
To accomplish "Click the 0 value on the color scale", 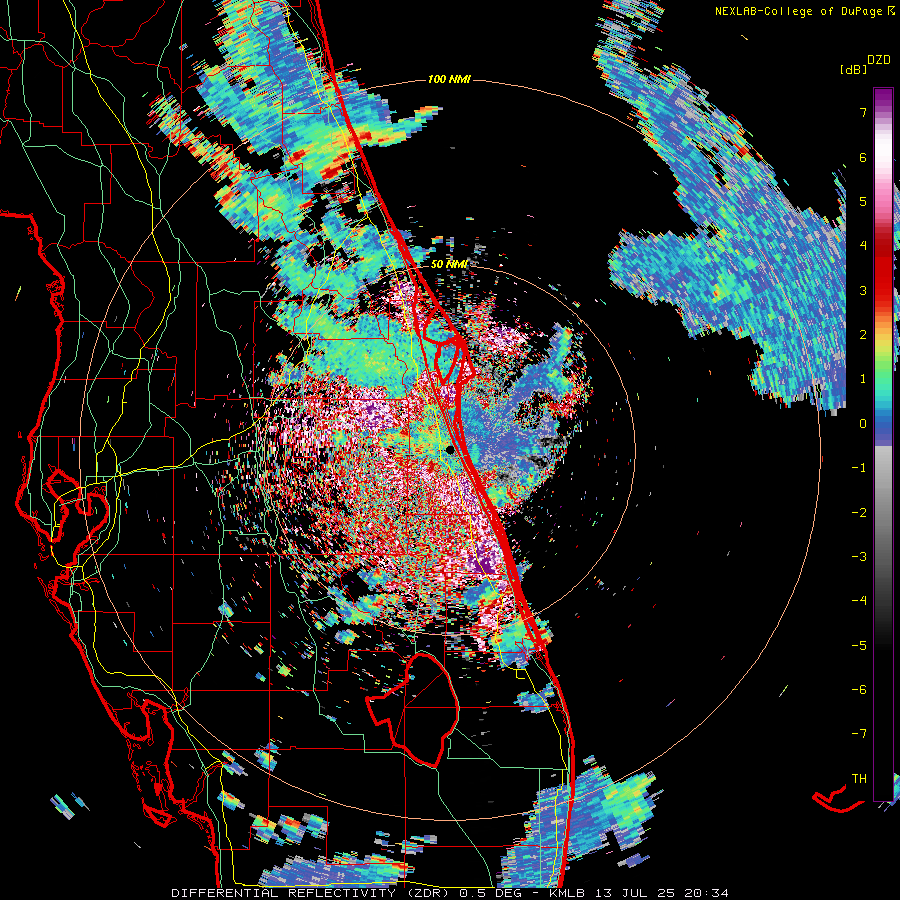I will [863, 424].
